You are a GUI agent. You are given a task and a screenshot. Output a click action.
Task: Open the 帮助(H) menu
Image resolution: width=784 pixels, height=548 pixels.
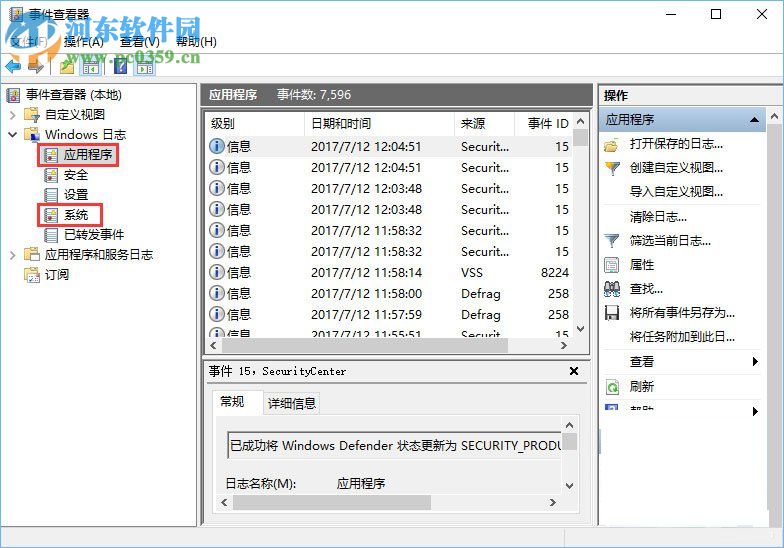tap(196, 42)
